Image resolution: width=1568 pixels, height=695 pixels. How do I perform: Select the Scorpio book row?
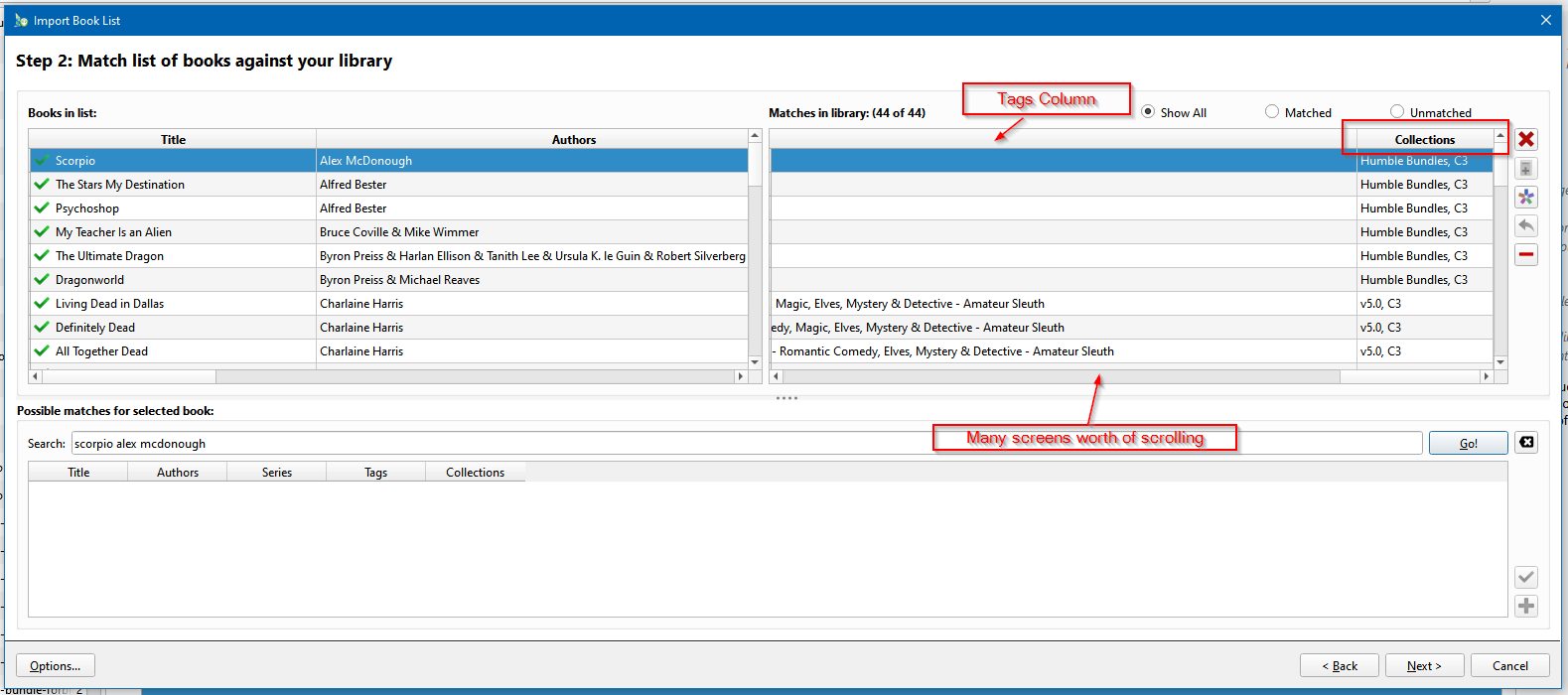[388, 160]
